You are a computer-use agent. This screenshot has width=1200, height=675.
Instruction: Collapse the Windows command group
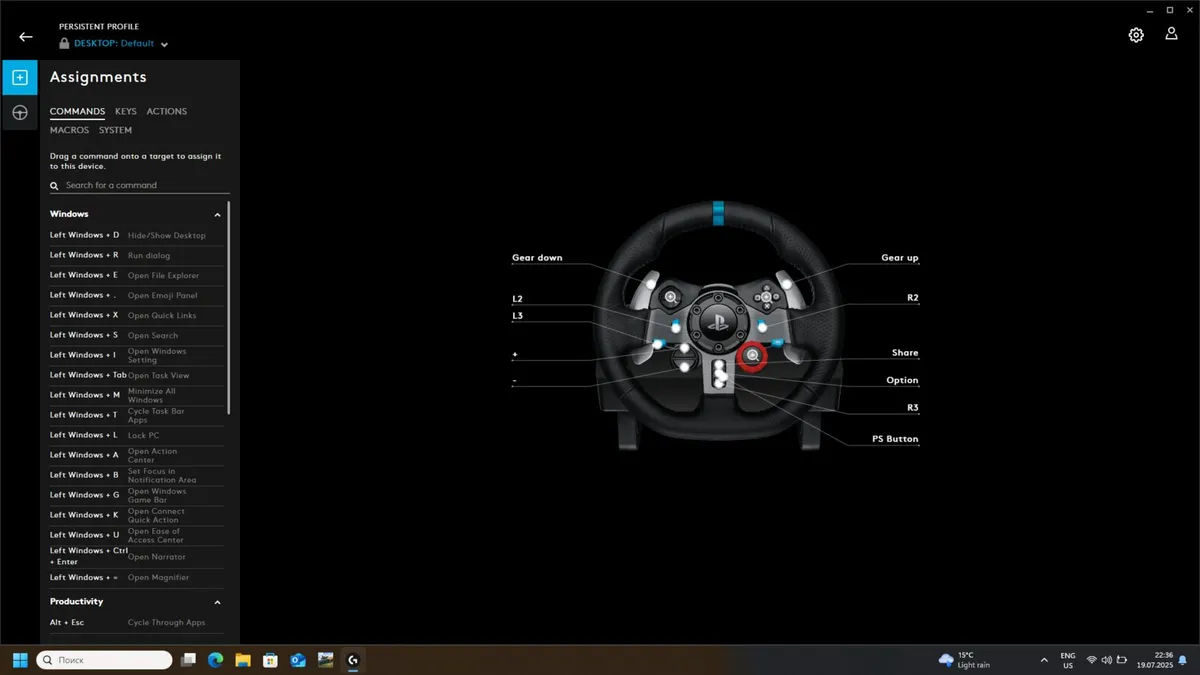coord(217,215)
